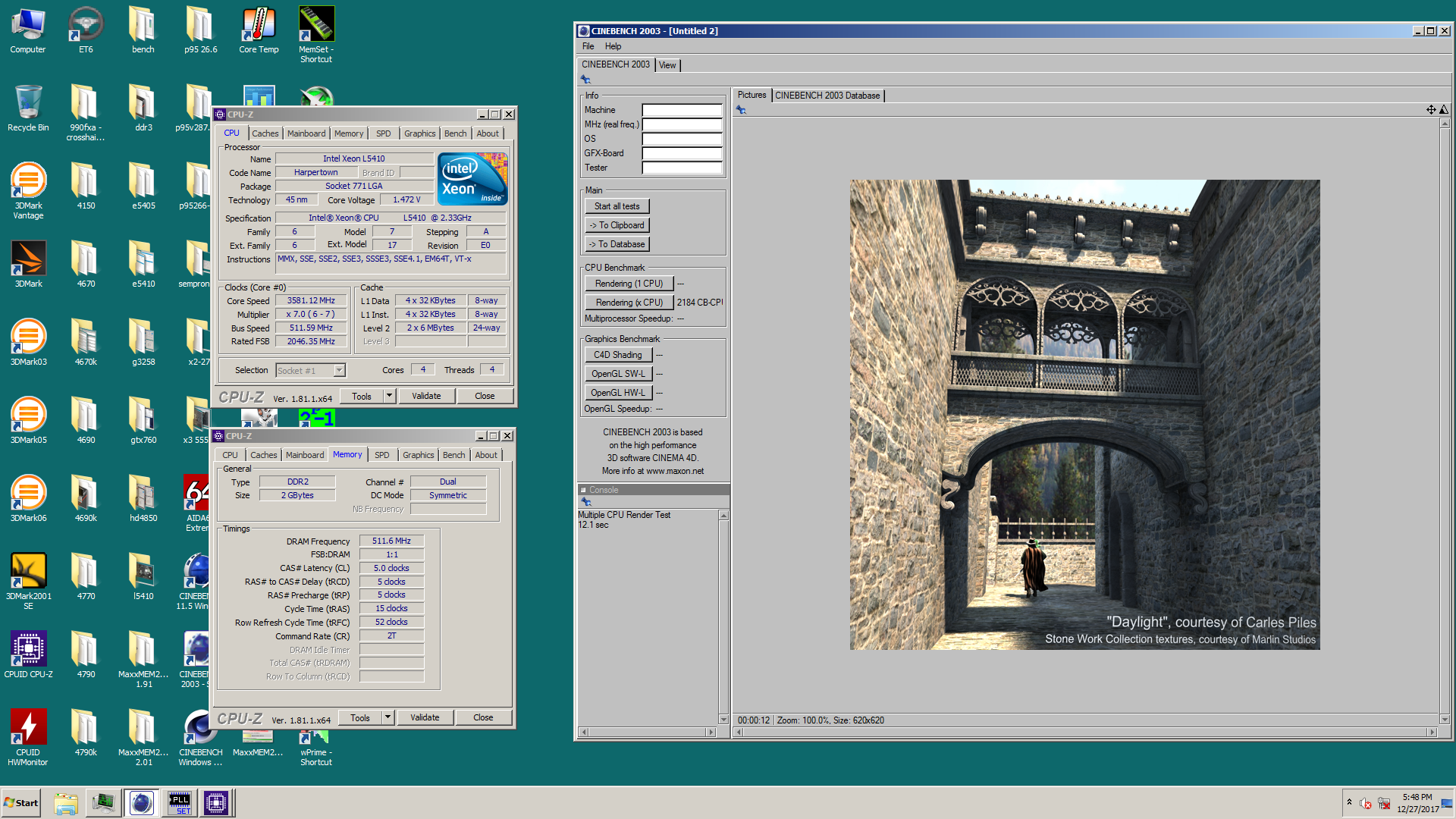Click the picture pan tool icon
The height and width of the screenshot is (819, 1456).
point(1431,109)
